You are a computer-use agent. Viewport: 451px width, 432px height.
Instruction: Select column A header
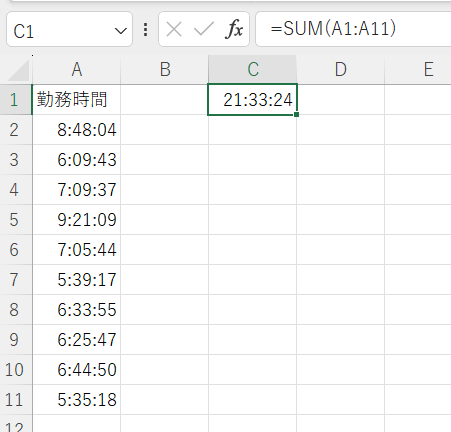tap(77, 70)
